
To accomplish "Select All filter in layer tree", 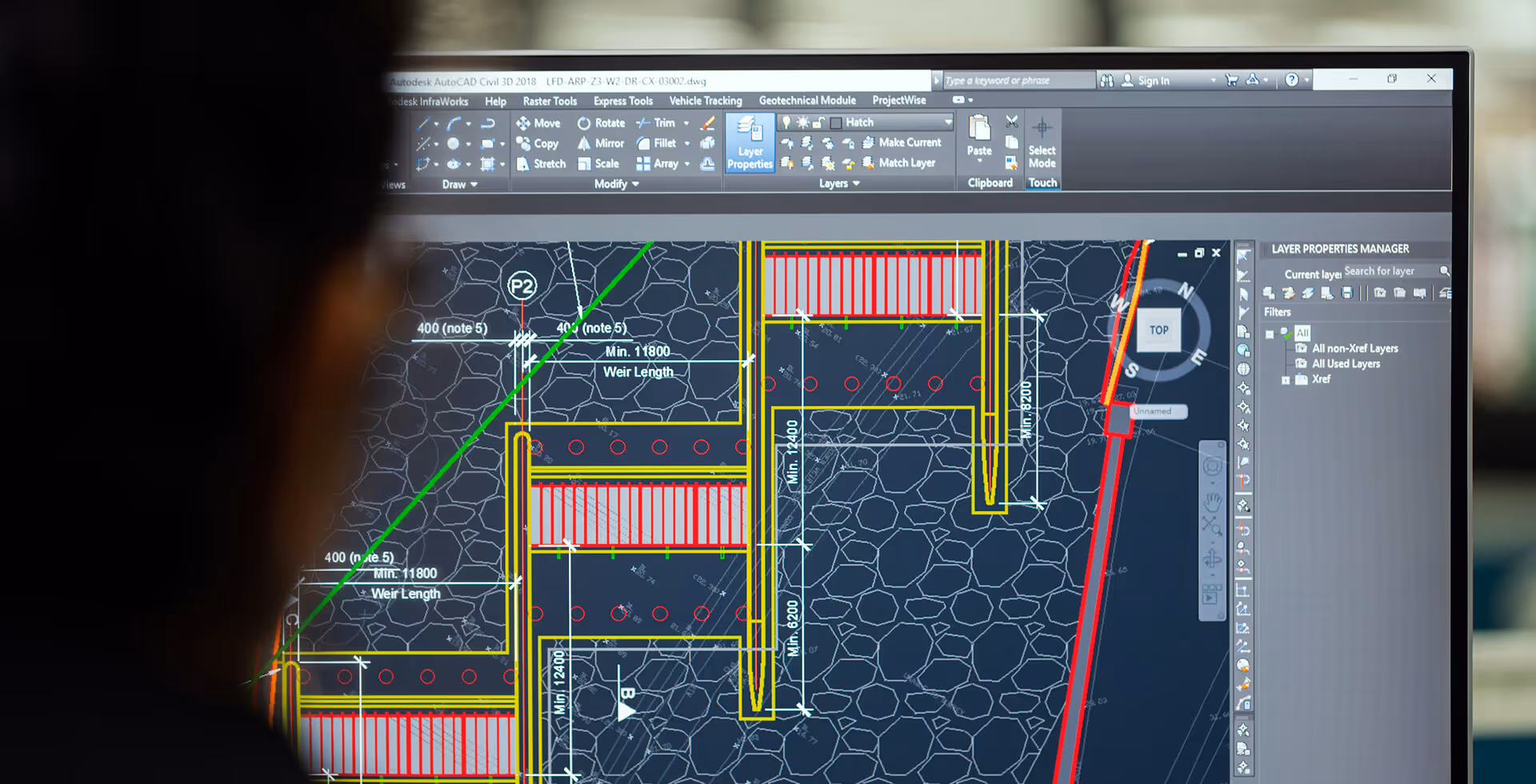I will [1302, 333].
